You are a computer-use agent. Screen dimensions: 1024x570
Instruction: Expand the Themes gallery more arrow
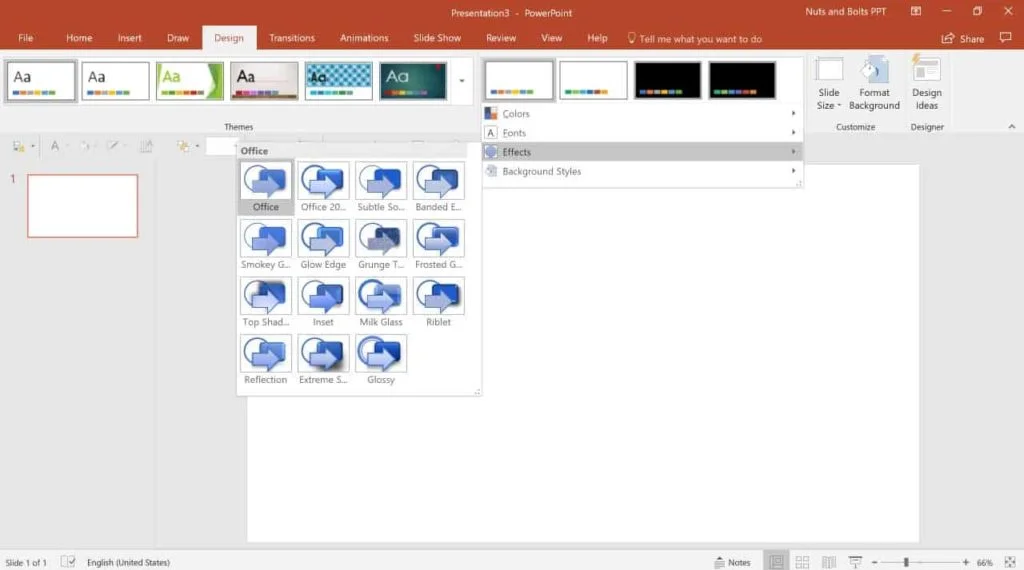(462, 81)
